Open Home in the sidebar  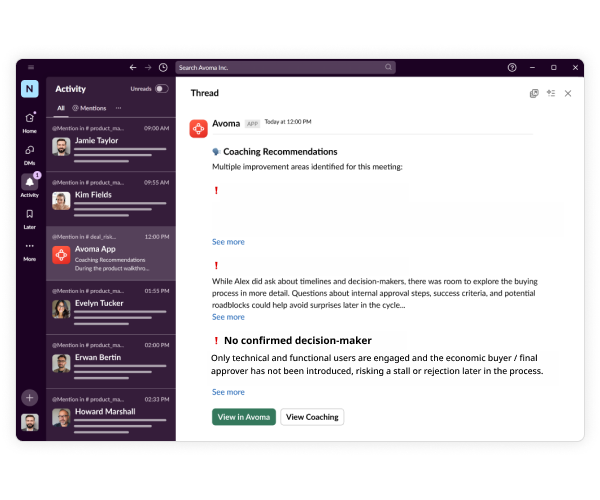click(29, 122)
